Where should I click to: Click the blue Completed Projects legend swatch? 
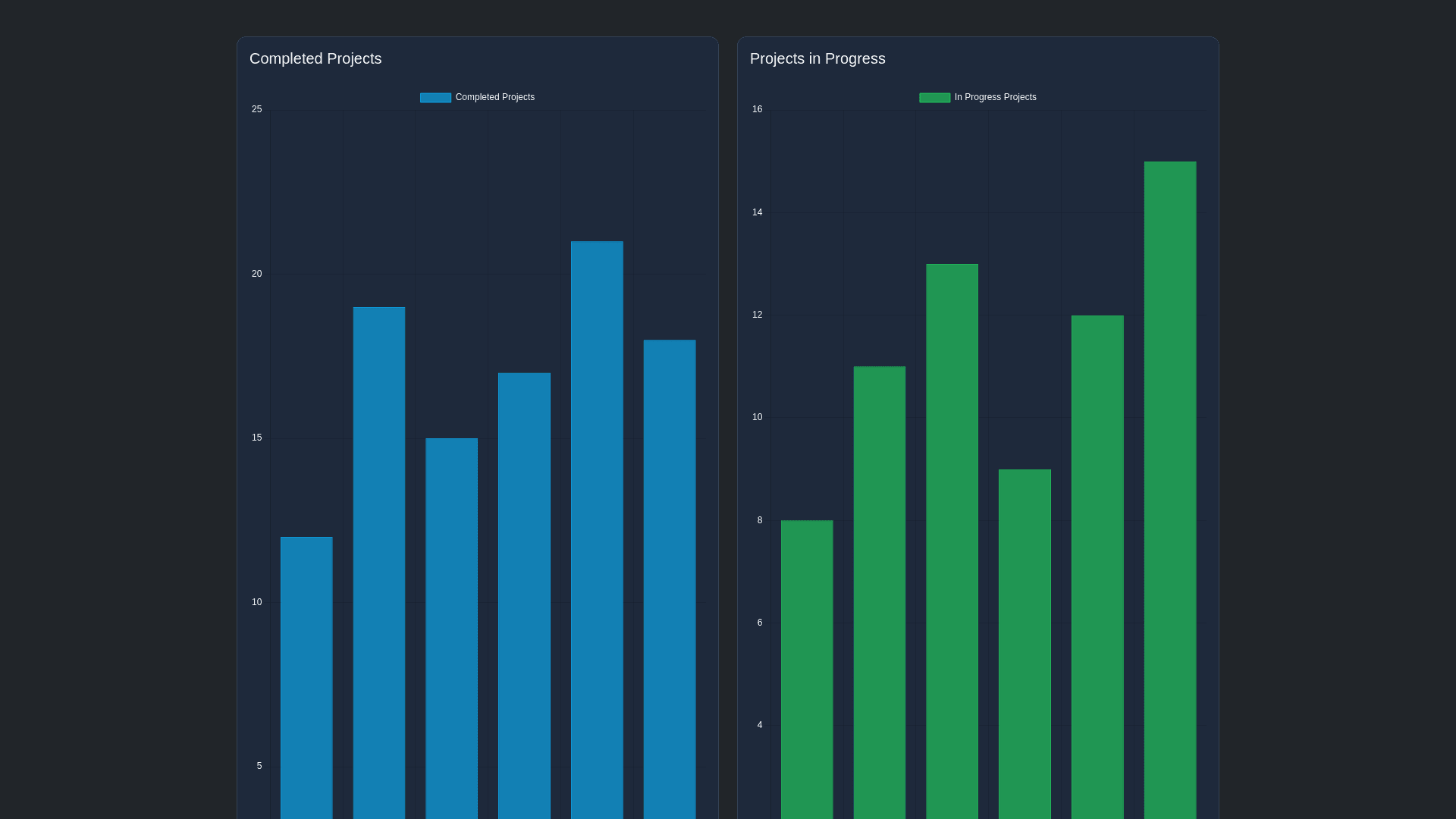coord(435,98)
